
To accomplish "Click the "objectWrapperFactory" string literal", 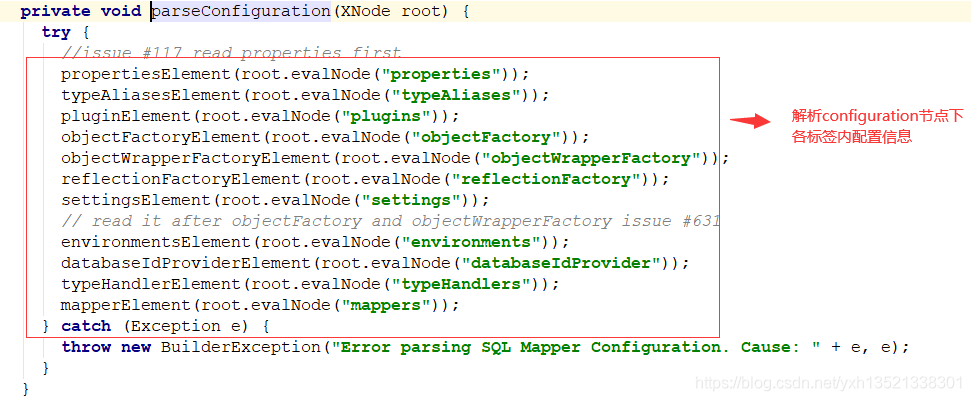I will [x=591, y=158].
